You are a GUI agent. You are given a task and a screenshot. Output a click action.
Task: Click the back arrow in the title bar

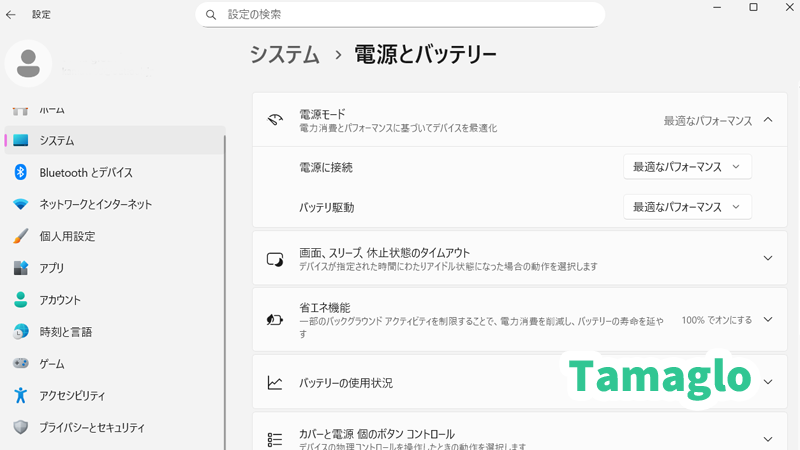pos(11,15)
